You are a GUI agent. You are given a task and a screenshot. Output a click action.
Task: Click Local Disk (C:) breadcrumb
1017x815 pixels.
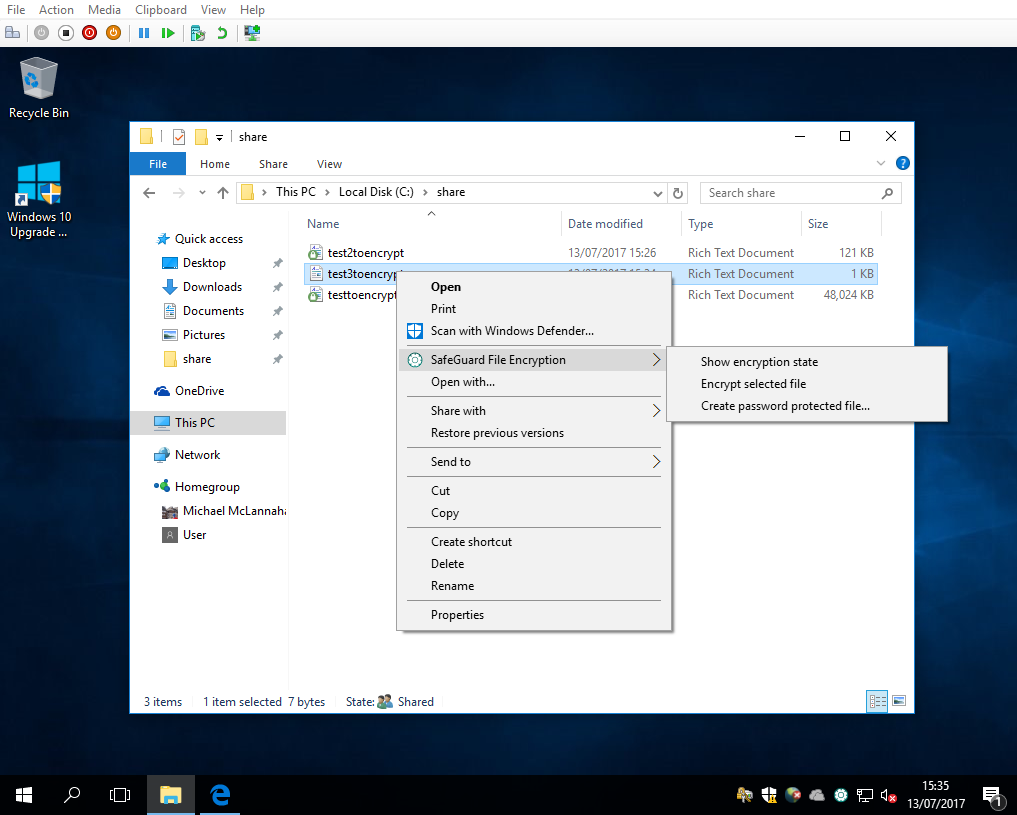tap(376, 192)
